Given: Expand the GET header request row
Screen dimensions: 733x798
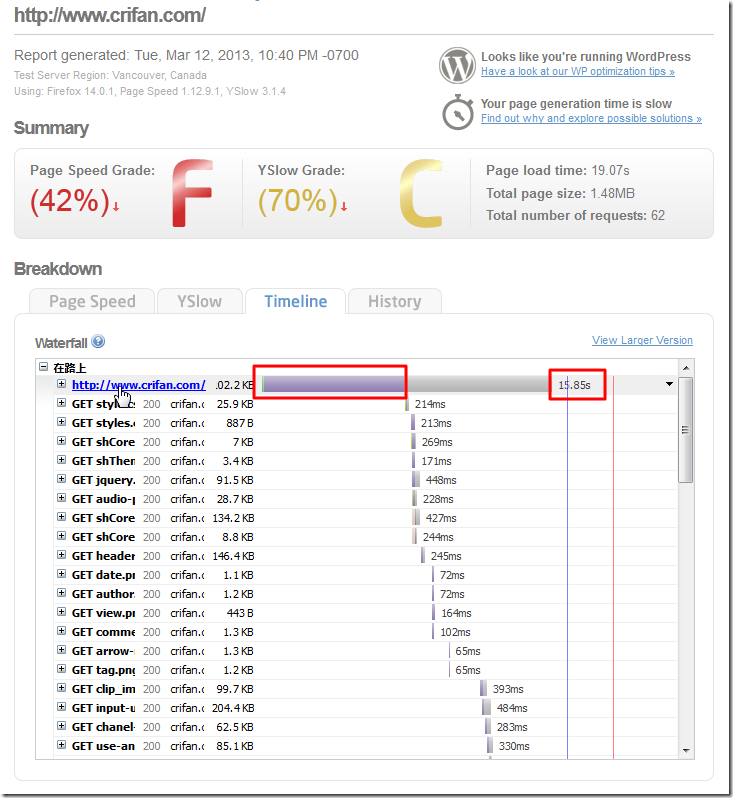Looking at the screenshot, I should 62,555.
